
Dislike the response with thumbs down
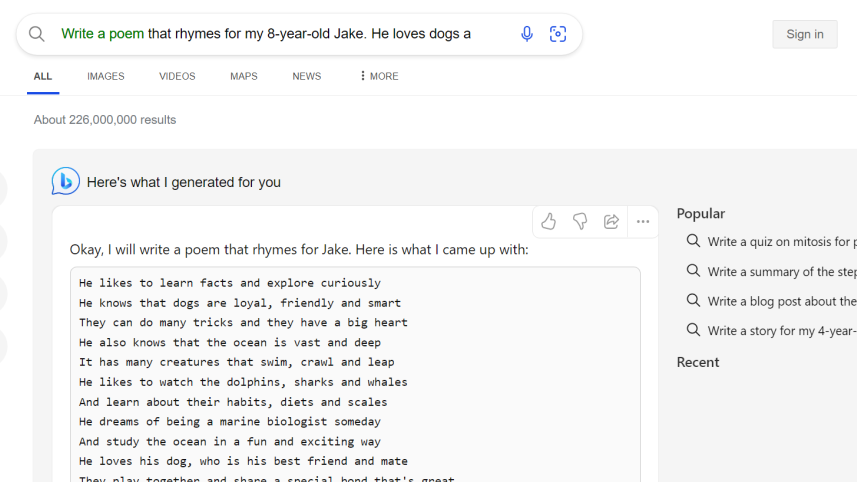coord(580,222)
